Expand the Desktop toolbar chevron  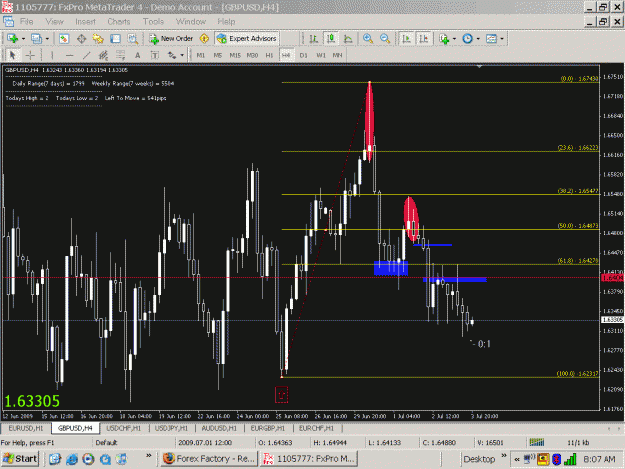504,455
